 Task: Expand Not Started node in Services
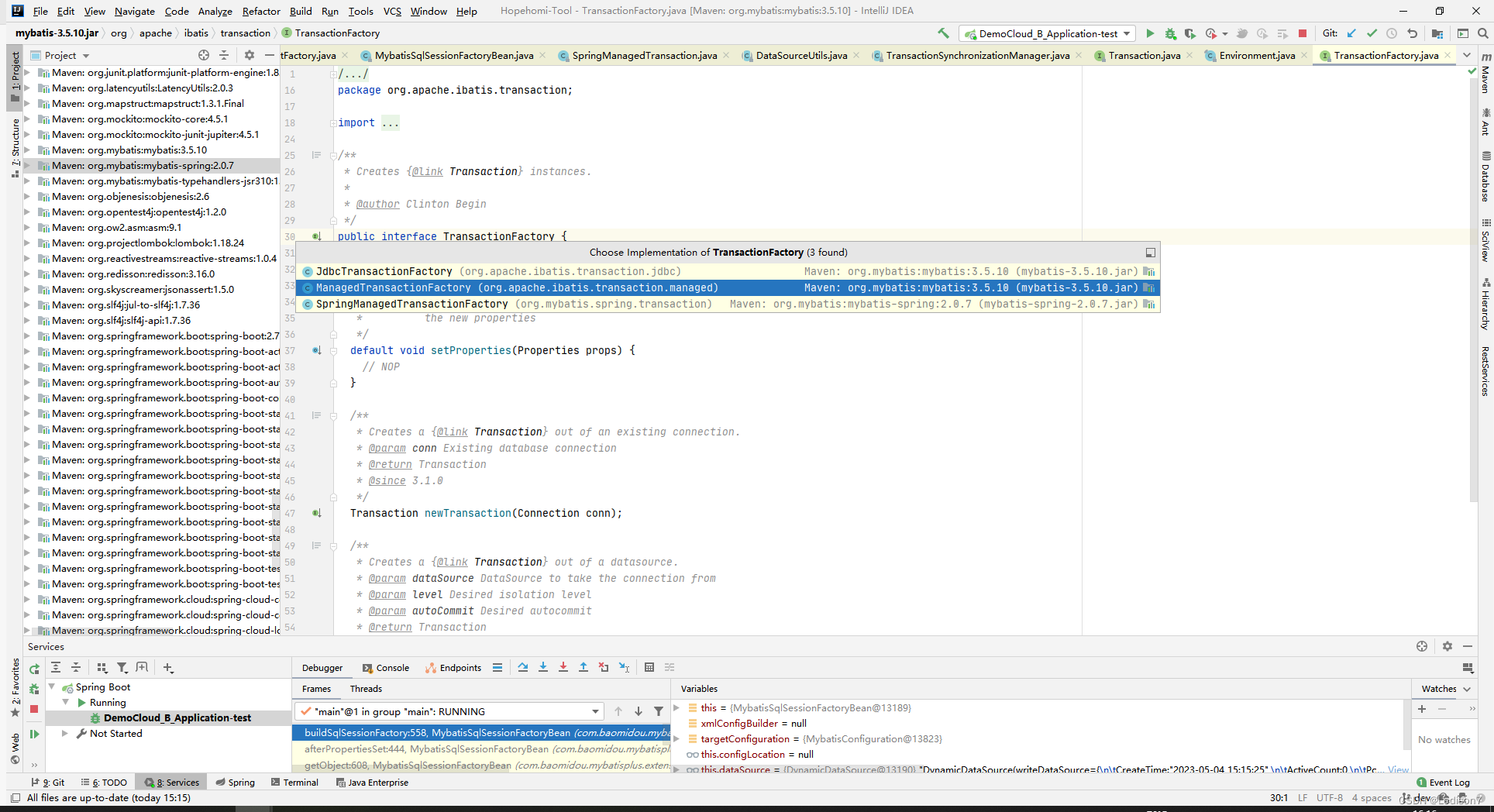65,733
